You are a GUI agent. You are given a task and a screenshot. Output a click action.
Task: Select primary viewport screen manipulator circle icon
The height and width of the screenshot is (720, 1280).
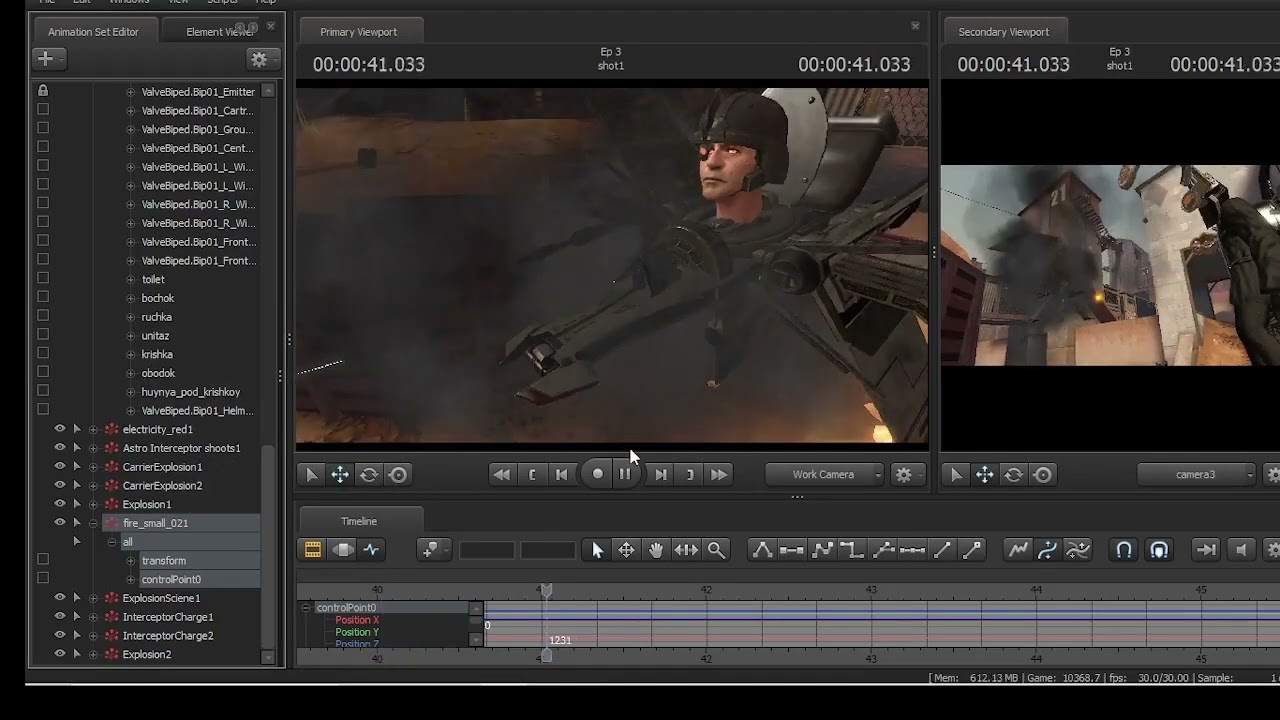click(x=398, y=475)
